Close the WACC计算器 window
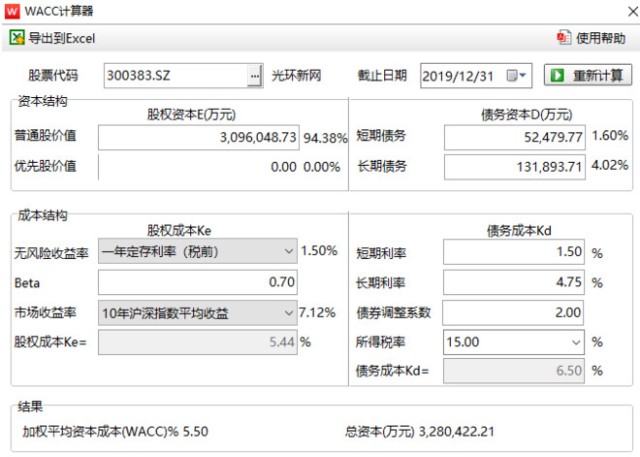Screen dimensions: 640x457 point(633,11)
